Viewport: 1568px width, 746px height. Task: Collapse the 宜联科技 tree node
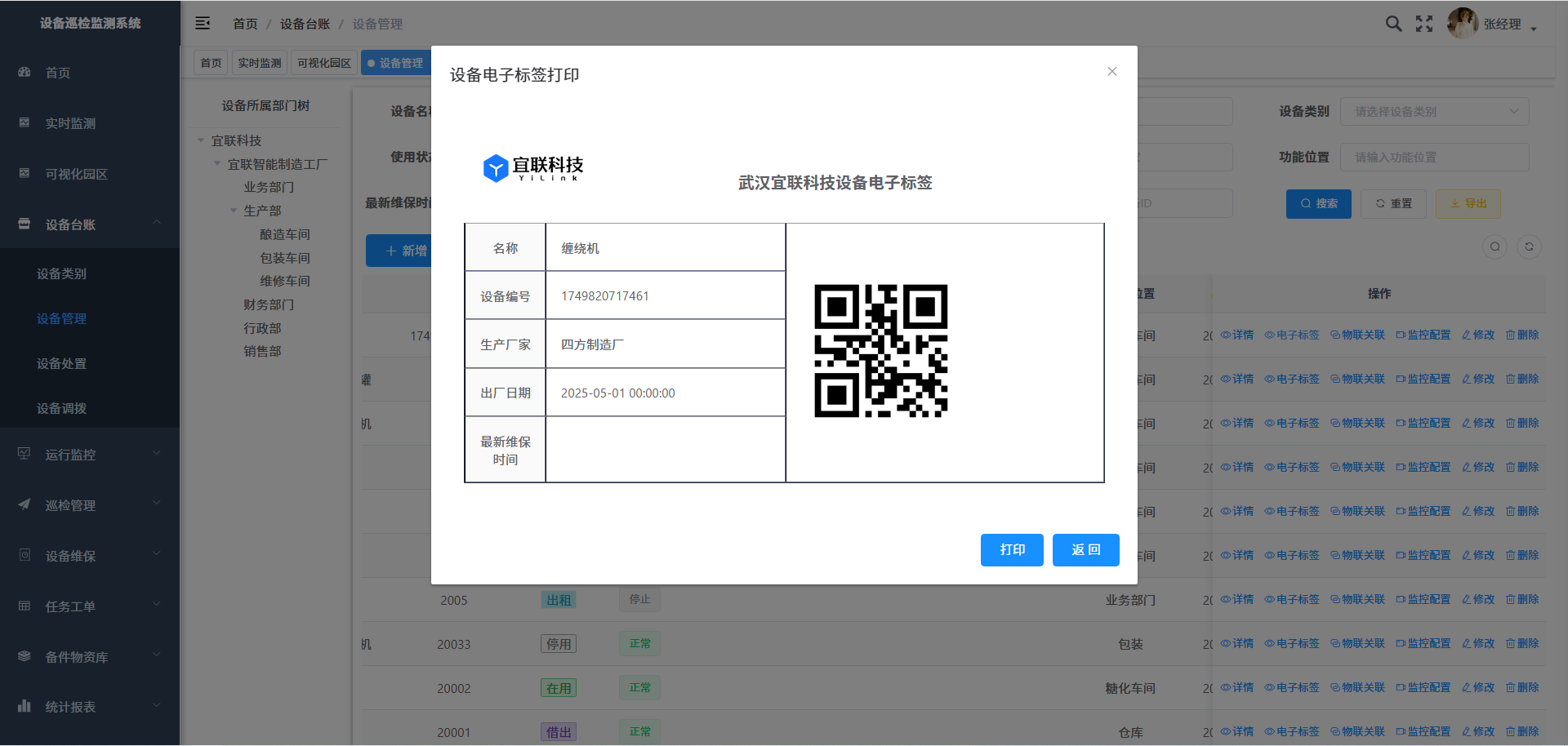coord(201,141)
